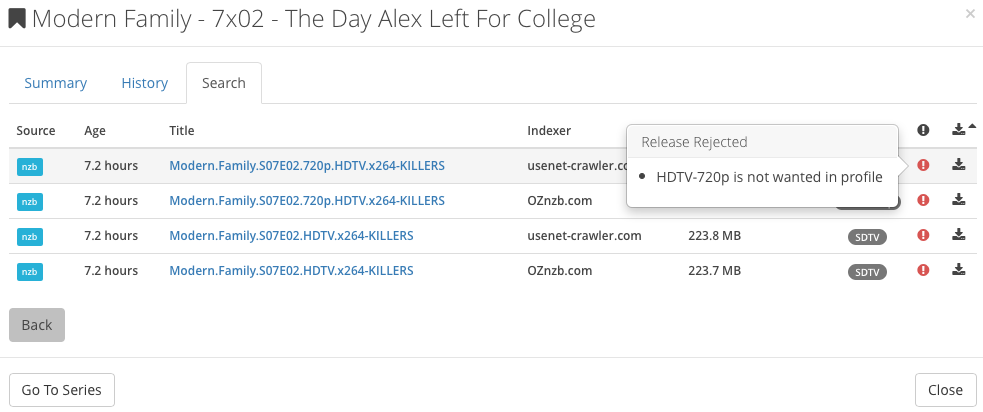This screenshot has height=412, width=983.
Task: Click rejection icon for usenet-crawler SDTV row
Action: coord(923,235)
